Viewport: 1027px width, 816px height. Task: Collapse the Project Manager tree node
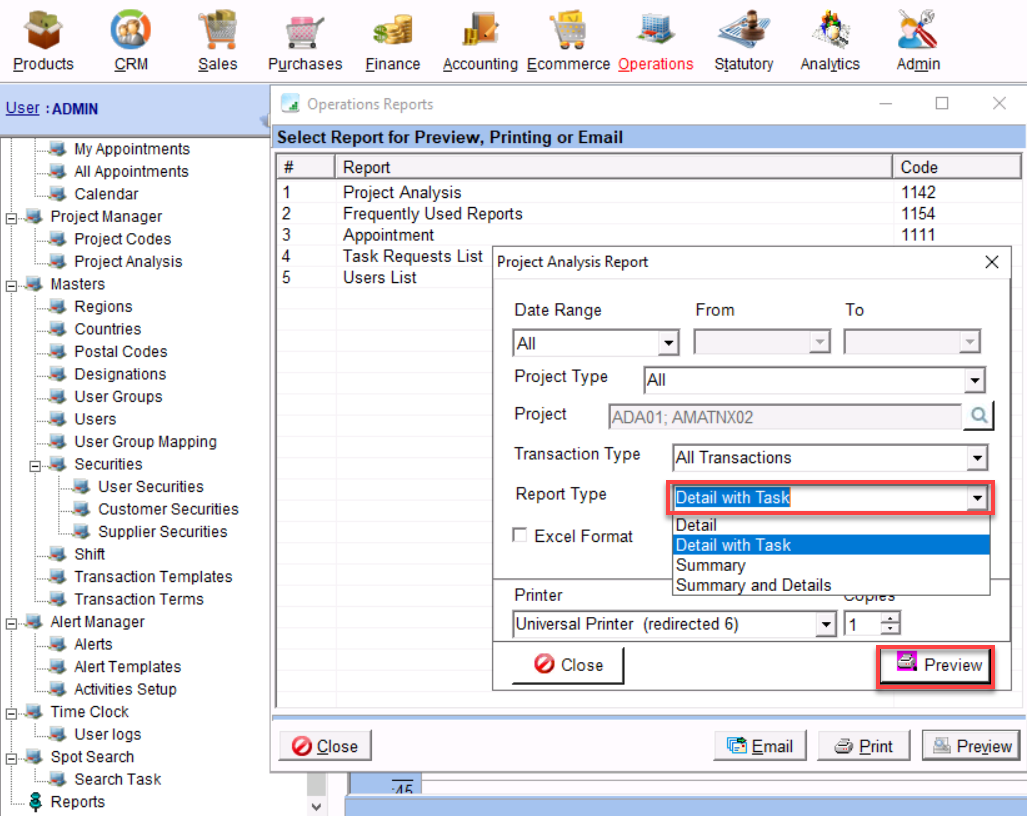pyautogui.click(x=11, y=217)
